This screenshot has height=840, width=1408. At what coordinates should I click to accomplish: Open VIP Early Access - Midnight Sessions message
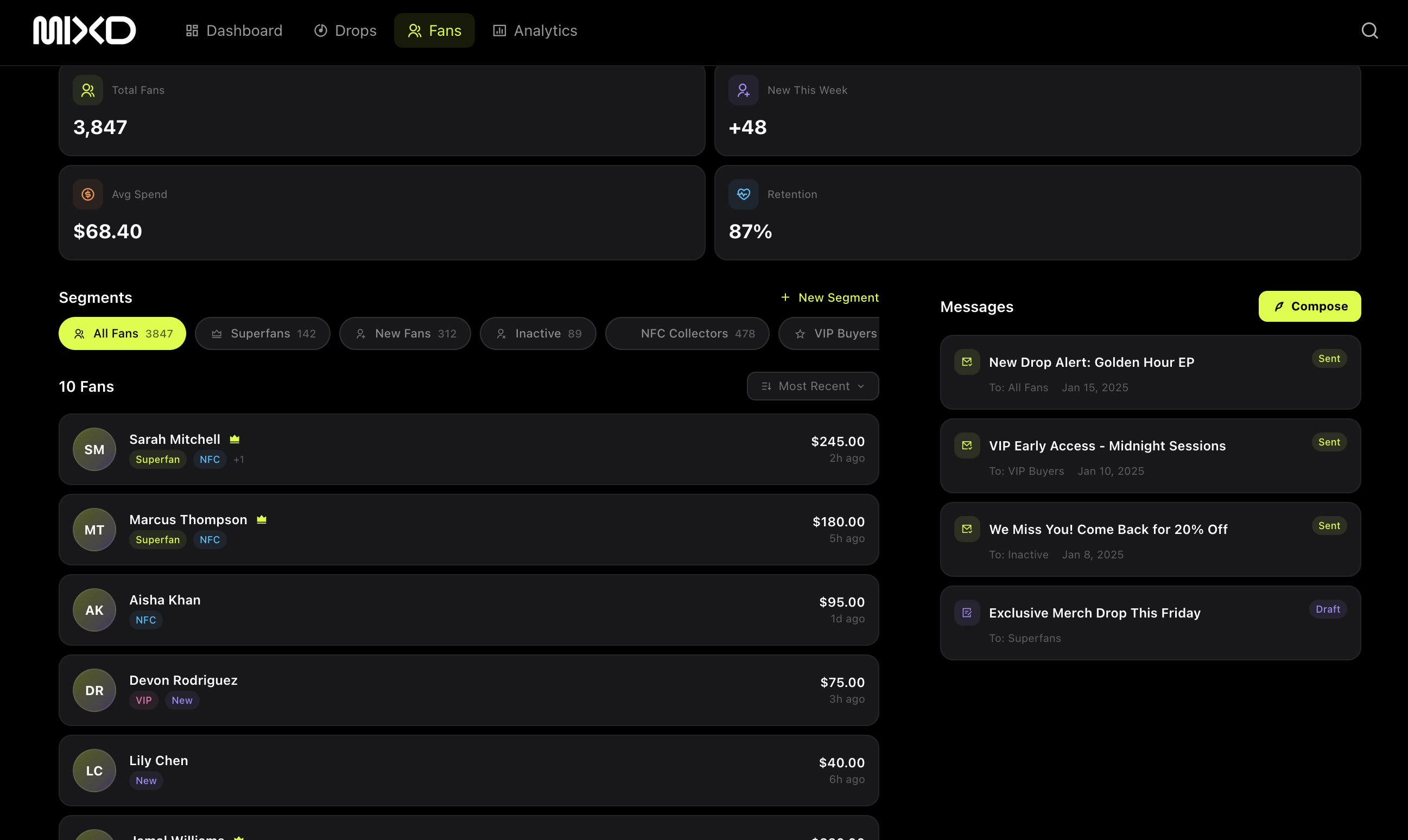[x=1150, y=456]
